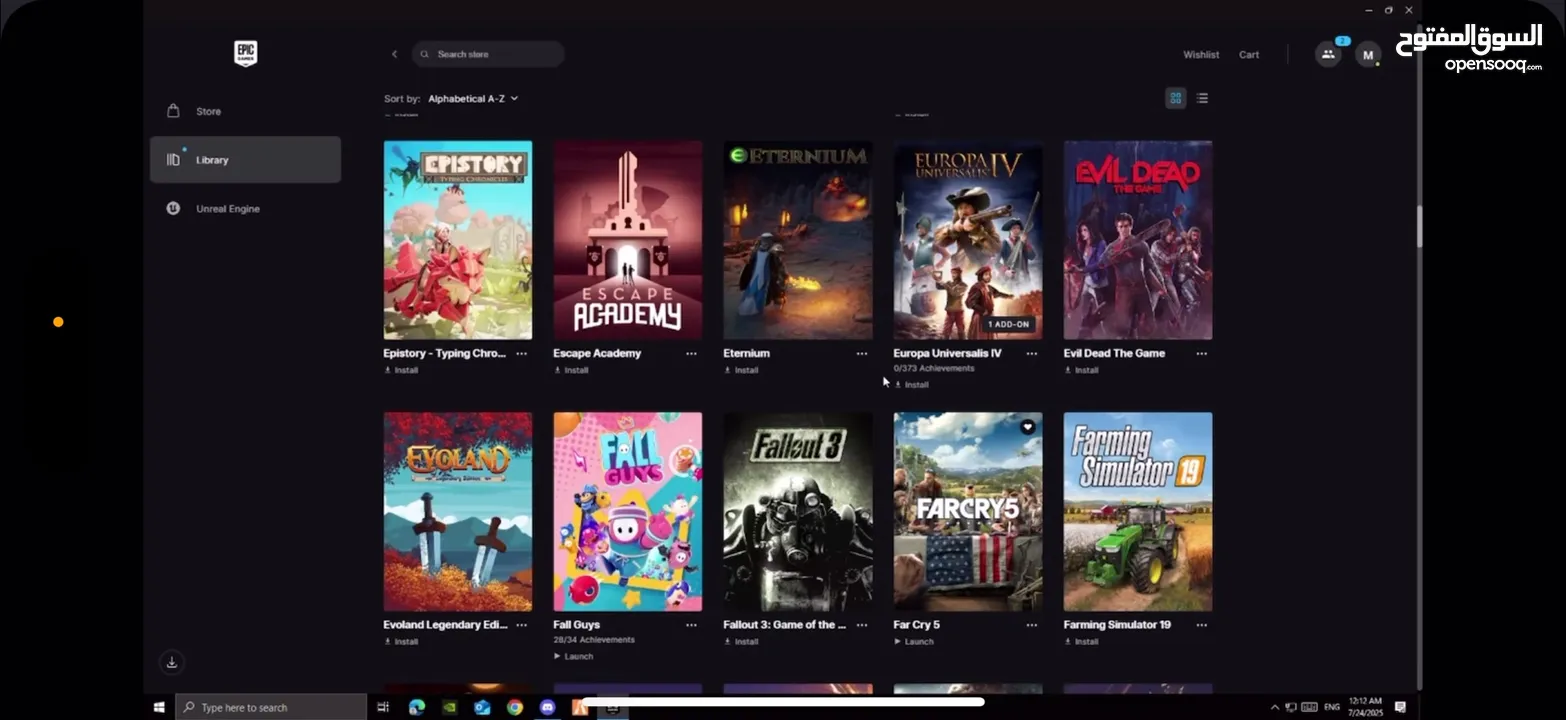
Task: Open the notification center icon
Action: (1400, 707)
